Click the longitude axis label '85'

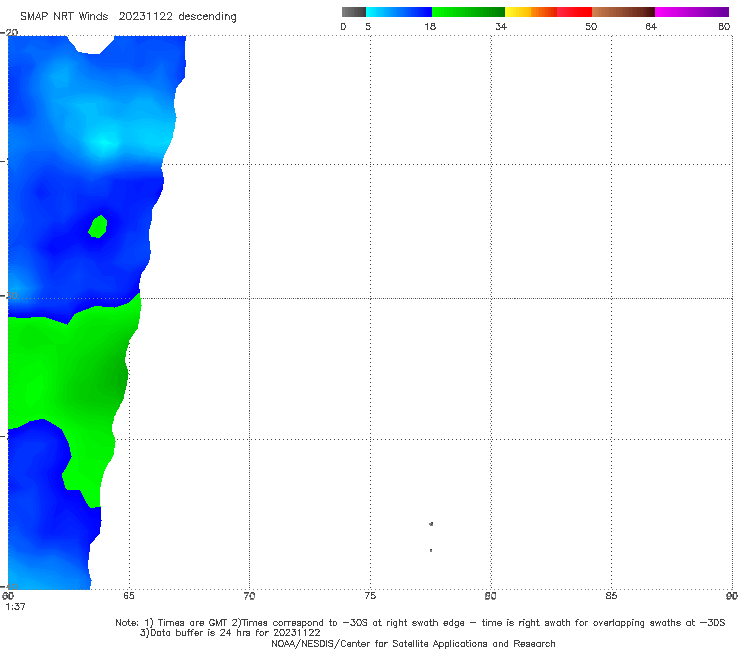[611, 596]
